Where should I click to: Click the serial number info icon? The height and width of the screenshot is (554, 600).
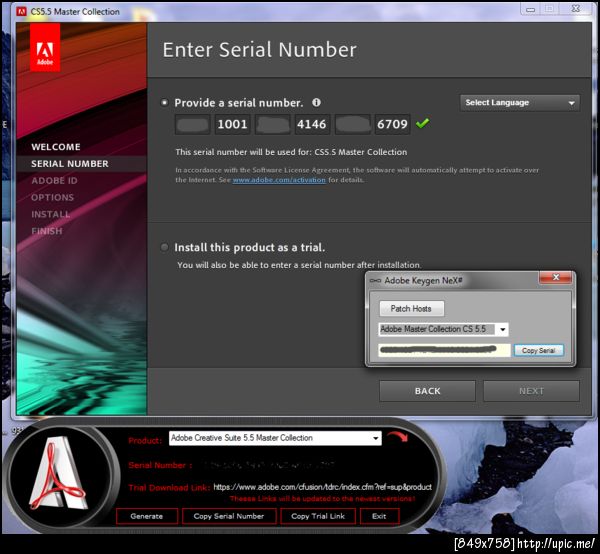tap(316, 102)
